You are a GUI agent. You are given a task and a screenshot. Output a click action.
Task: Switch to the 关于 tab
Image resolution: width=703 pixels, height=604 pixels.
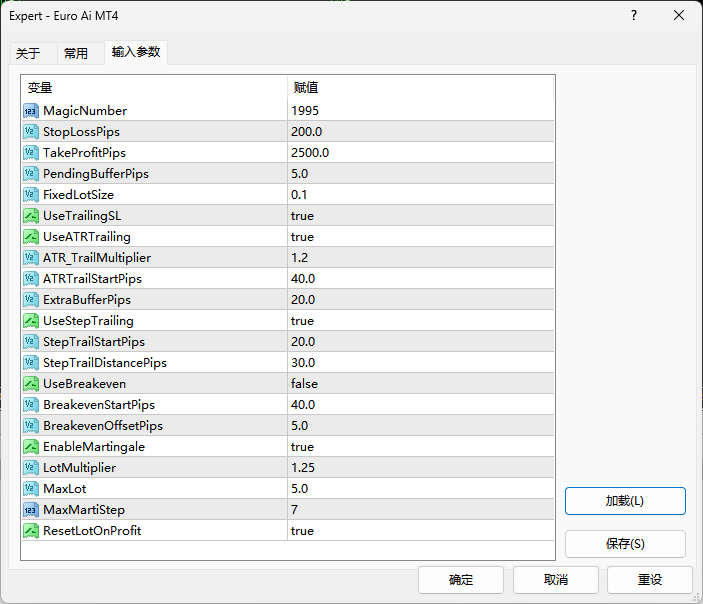28,54
